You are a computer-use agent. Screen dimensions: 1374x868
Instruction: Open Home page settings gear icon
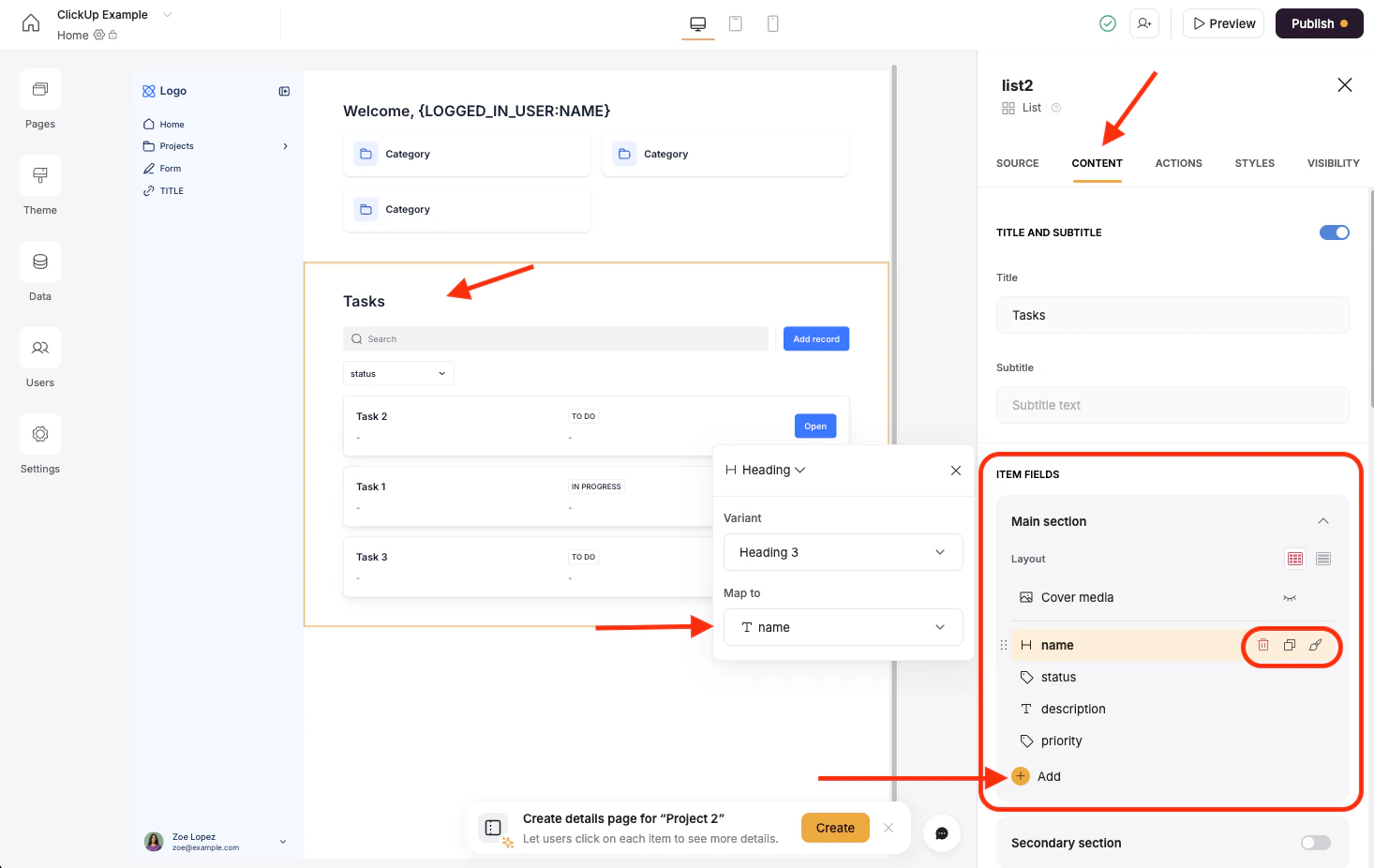tap(99, 35)
